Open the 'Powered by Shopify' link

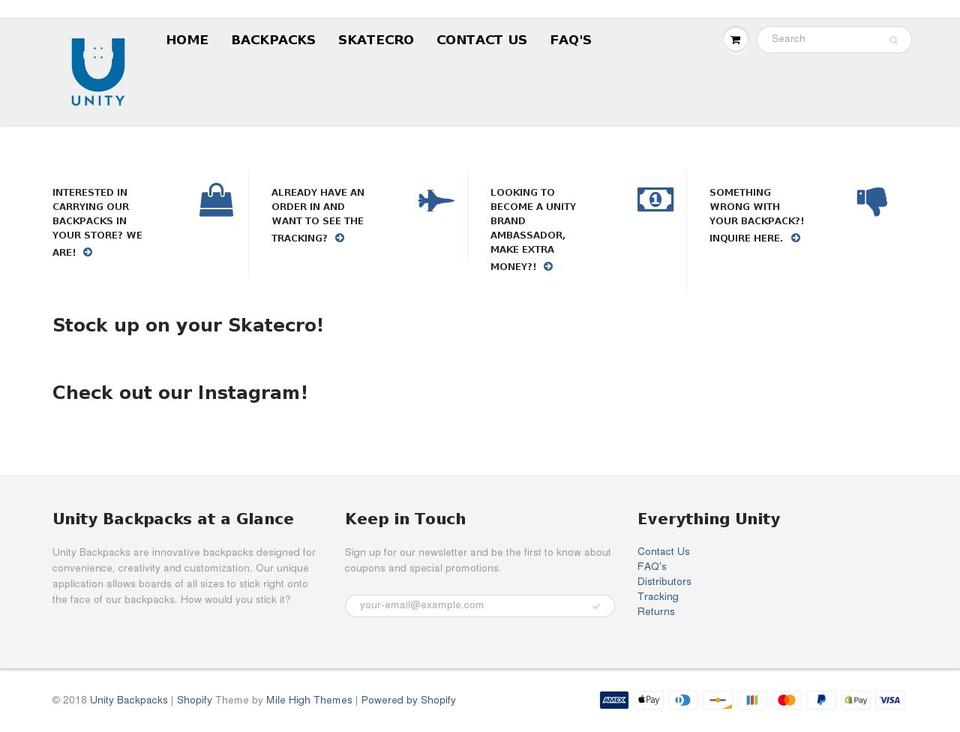click(408, 700)
